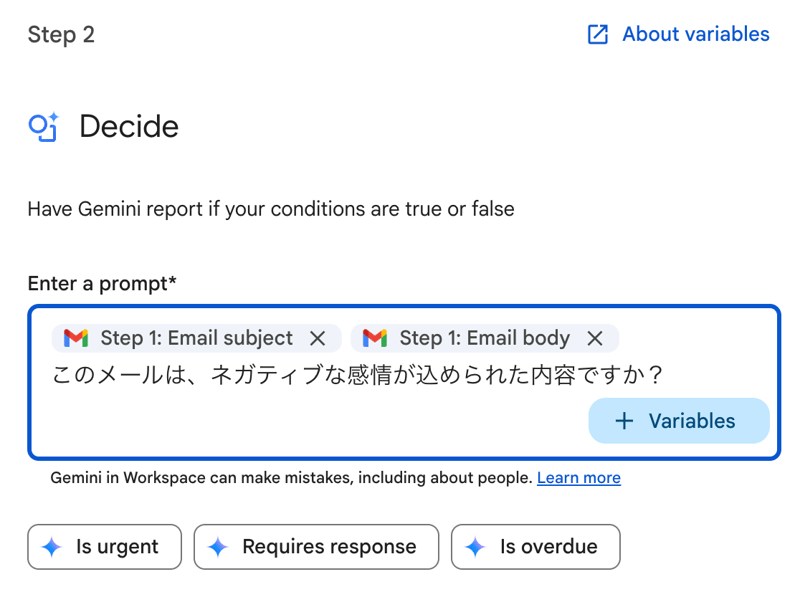Choose the Is overdue suggestion
Image resolution: width=800 pixels, height=592 pixels.
(548, 547)
